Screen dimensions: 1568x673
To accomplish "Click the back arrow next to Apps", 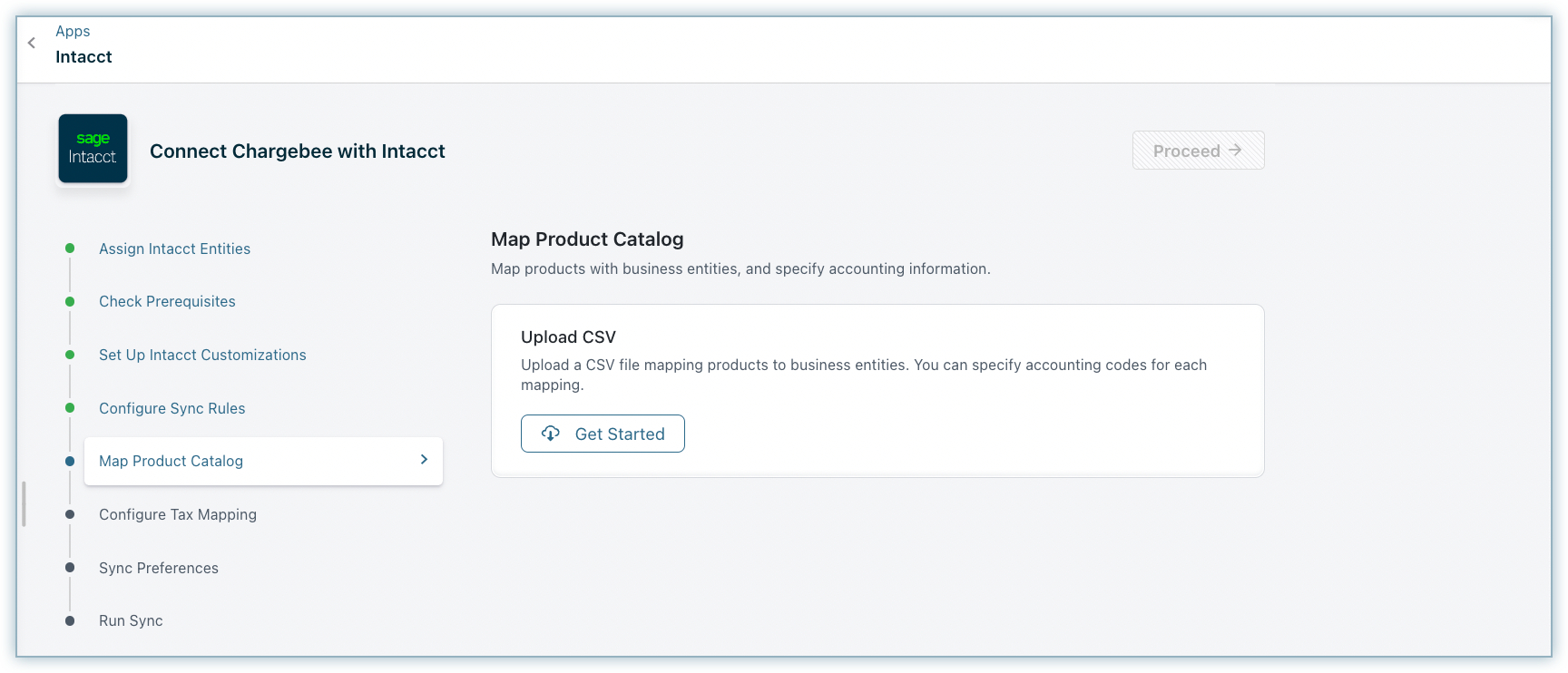I will pyautogui.click(x=32, y=43).
